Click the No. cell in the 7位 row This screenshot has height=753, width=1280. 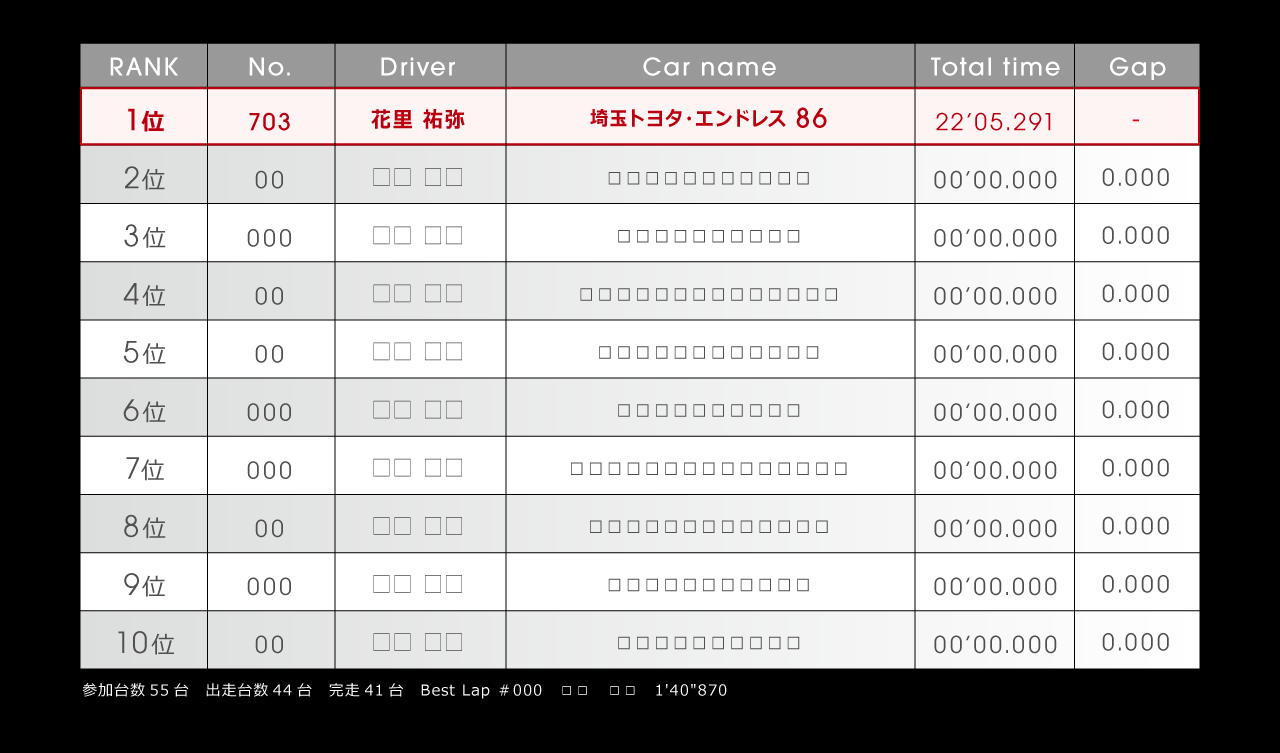(271, 465)
